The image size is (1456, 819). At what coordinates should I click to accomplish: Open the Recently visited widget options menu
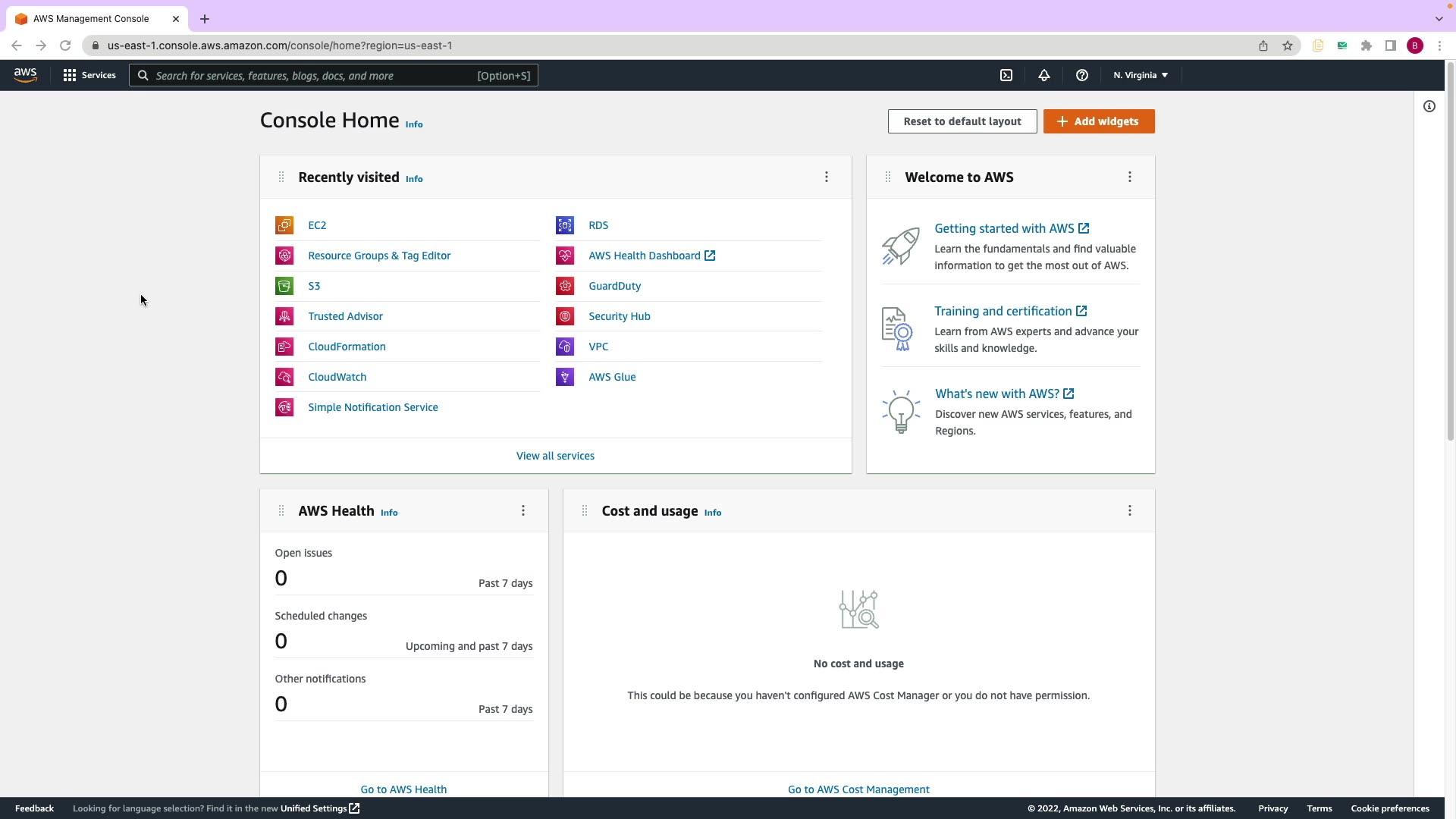[827, 177]
